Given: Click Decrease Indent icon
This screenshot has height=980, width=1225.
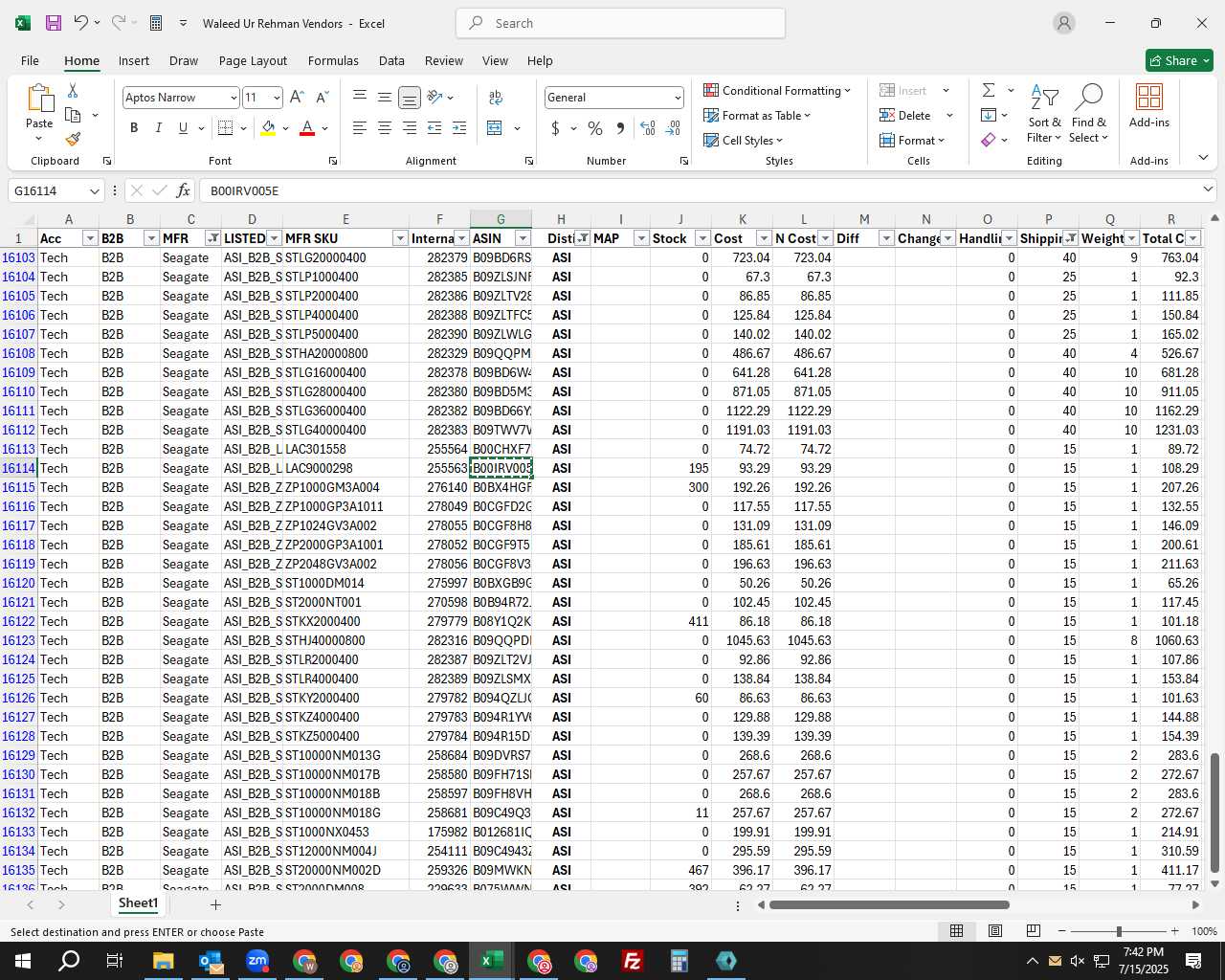Looking at the screenshot, I should tap(434, 128).
